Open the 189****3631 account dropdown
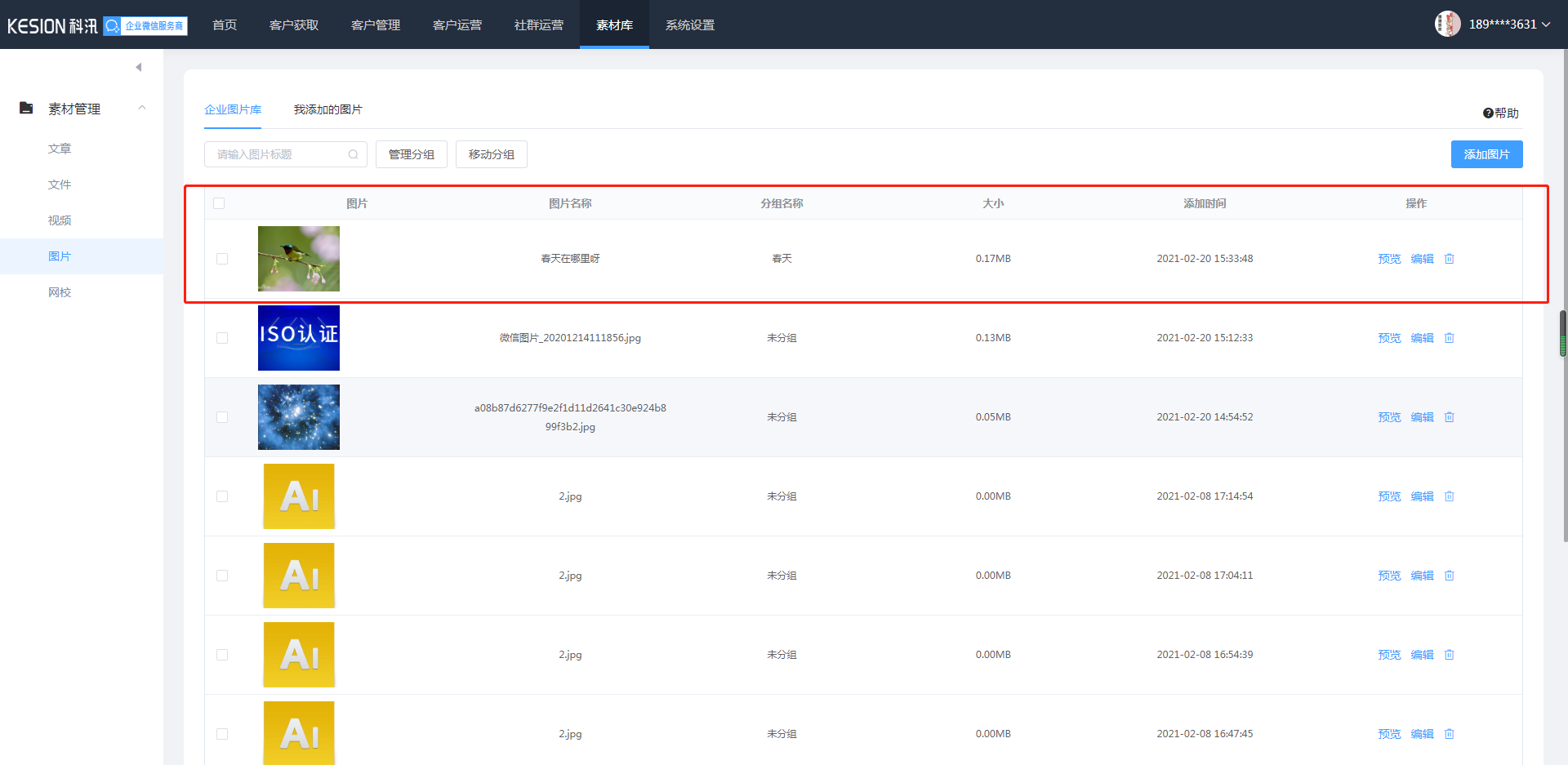Viewport: 1568px width, 765px height. click(1509, 24)
